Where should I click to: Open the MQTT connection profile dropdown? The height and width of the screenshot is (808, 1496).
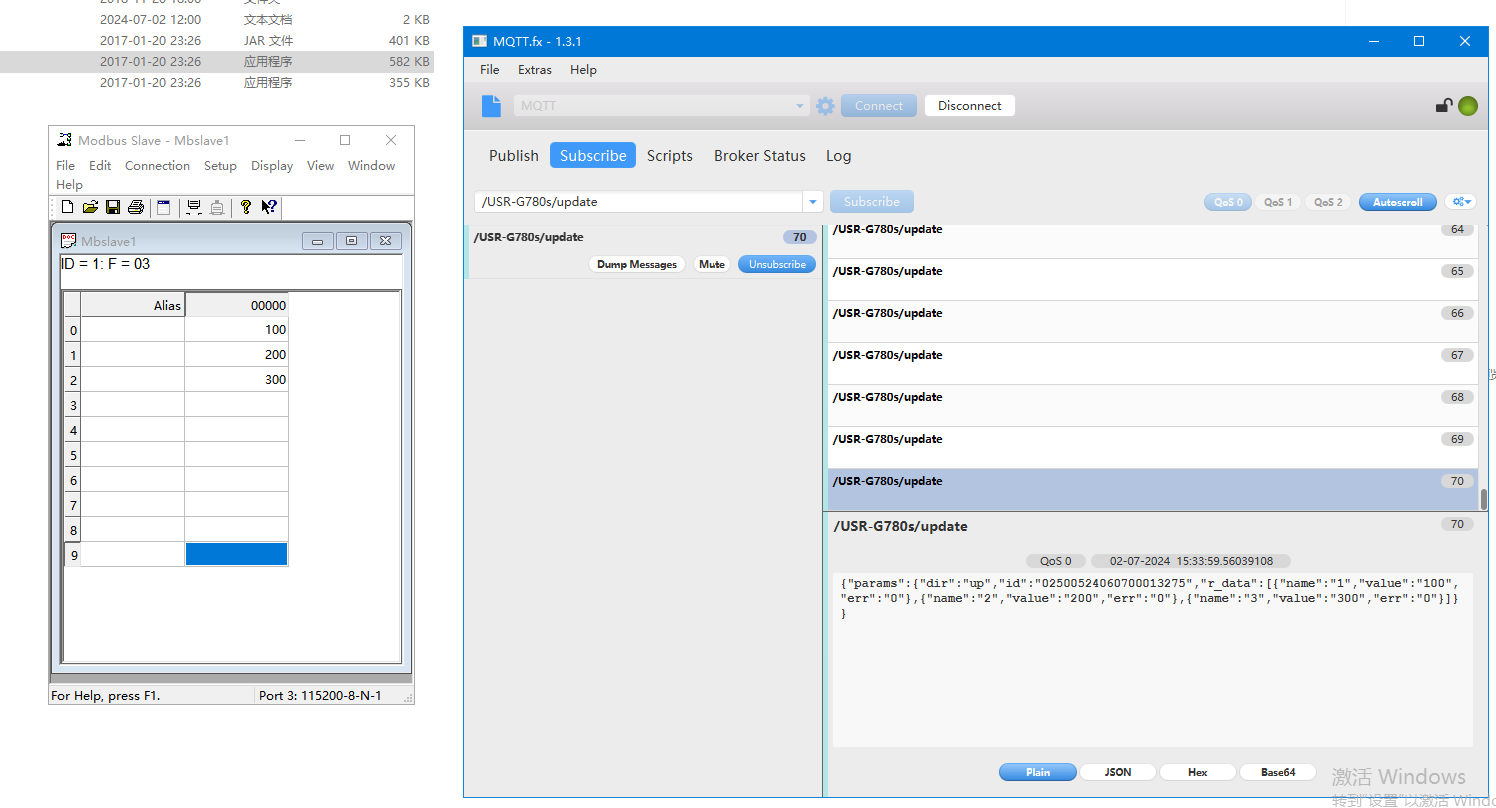(x=800, y=106)
